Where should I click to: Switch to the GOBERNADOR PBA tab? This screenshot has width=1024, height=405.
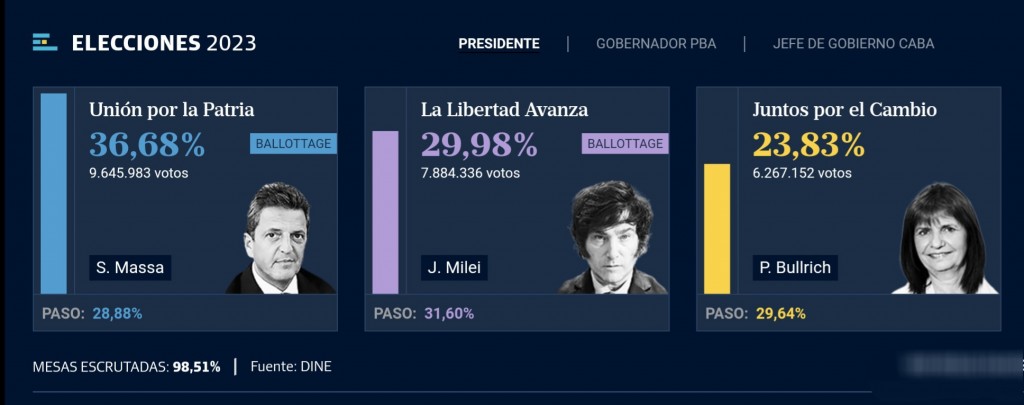(656, 44)
